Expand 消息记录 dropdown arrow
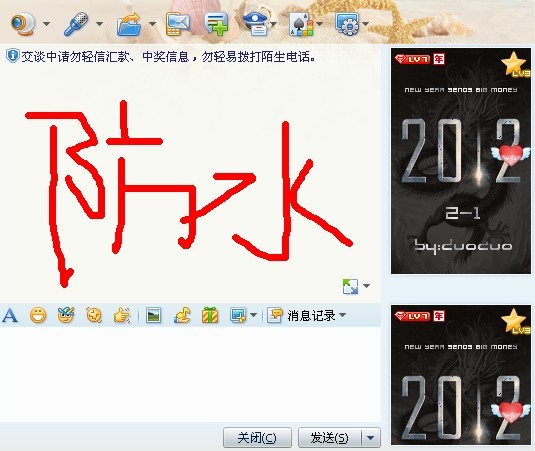This screenshot has width=535, height=451. (x=343, y=315)
